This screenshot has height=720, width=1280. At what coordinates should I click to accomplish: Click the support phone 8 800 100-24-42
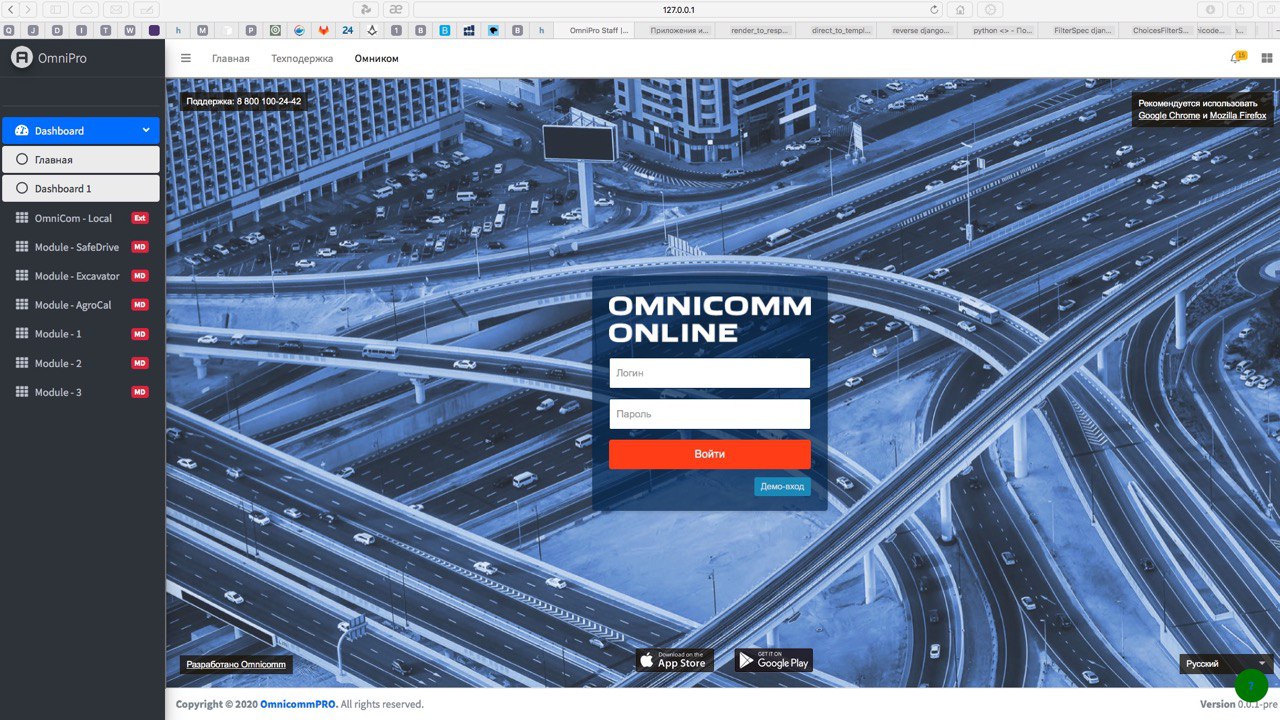(x=269, y=101)
